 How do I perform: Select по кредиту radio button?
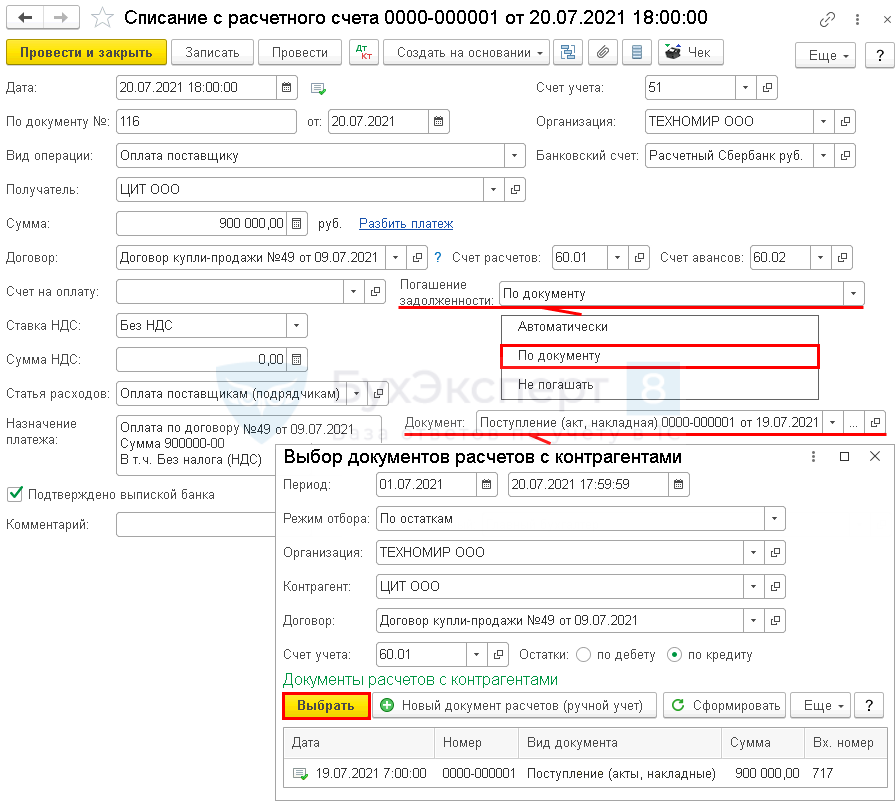pos(674,655)
